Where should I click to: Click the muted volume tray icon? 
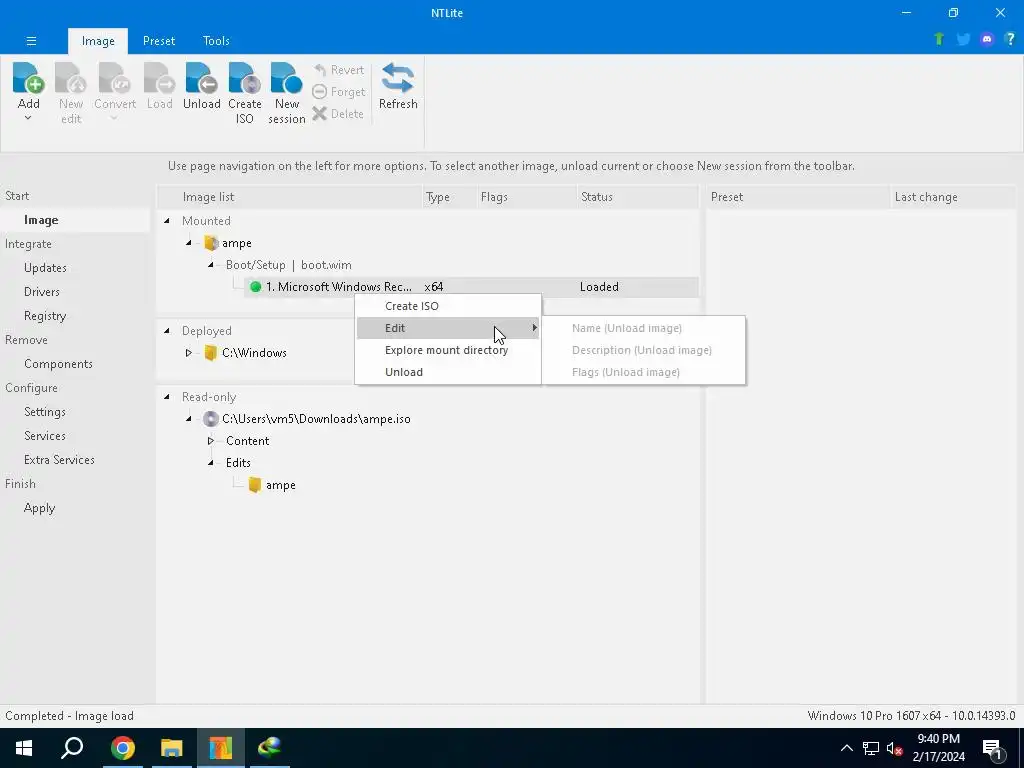[x=895, y=748]
